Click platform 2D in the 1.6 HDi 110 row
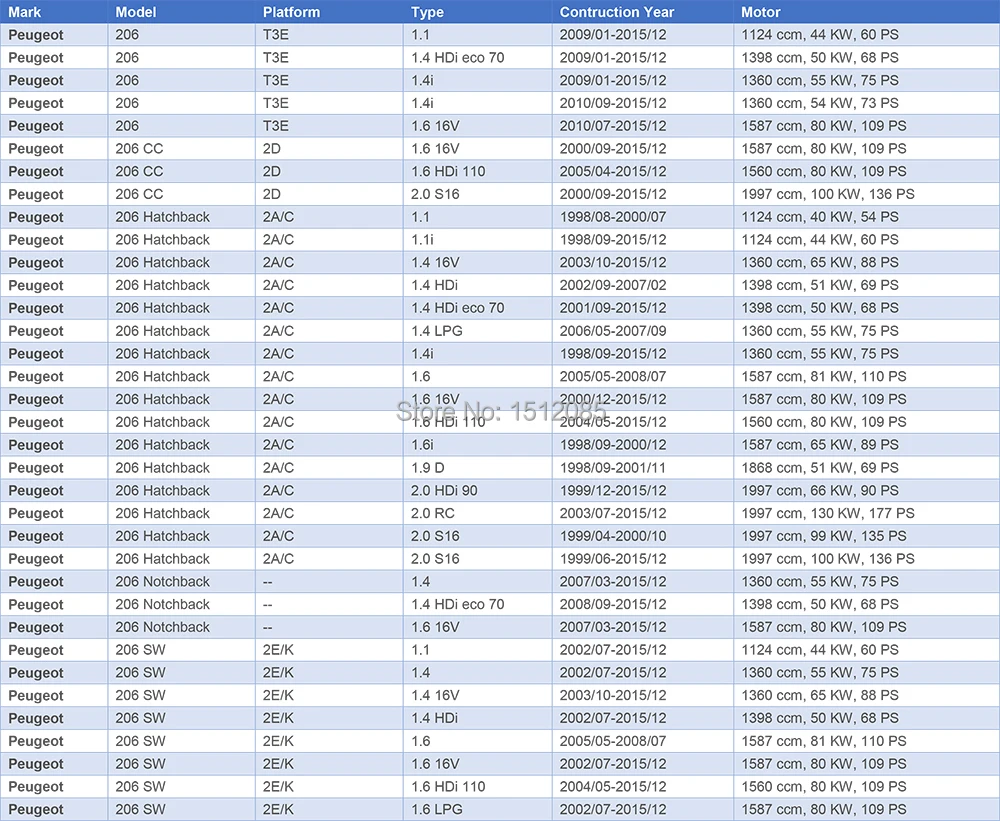The width and height of the screenshot is (1000, 821). pos(272,172)
